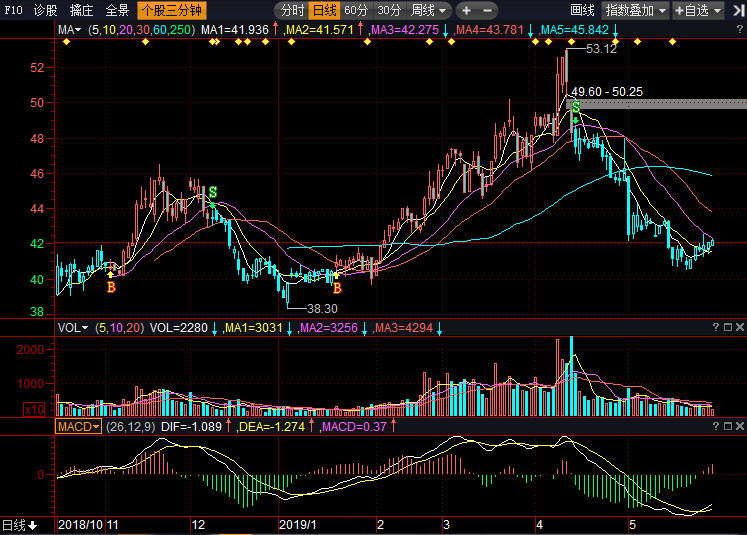Click the help question mark on VOL panel

716,328
